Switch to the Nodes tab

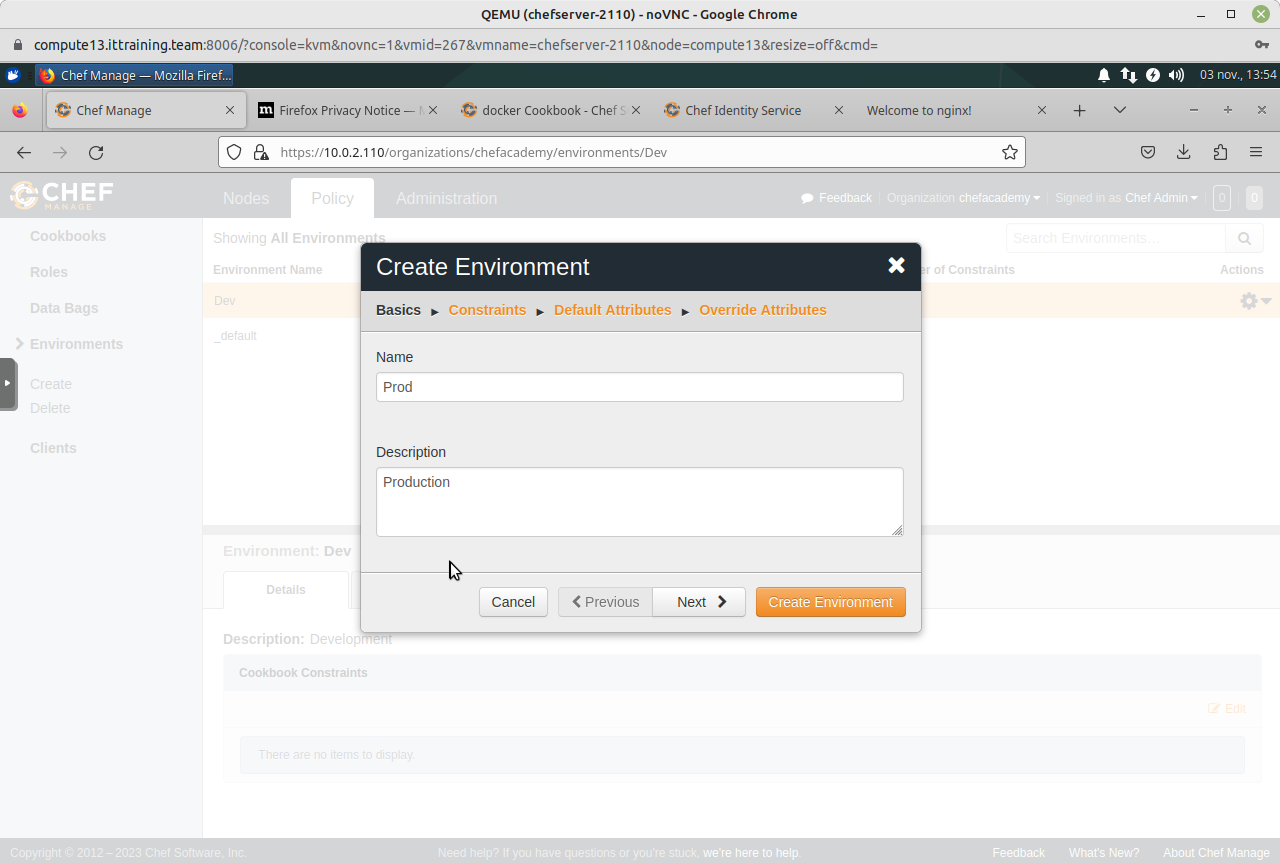(246, 198)
